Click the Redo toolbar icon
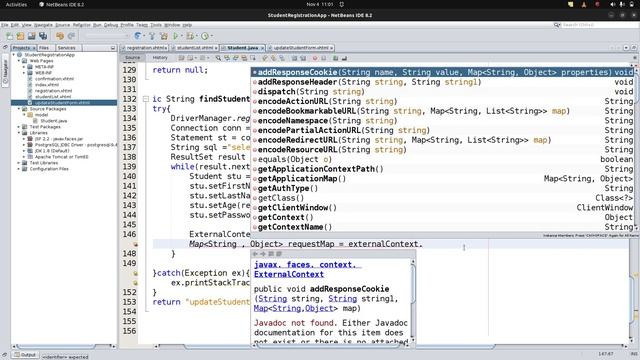The height and width of the screenshot is (360, 640). point(71,36)
